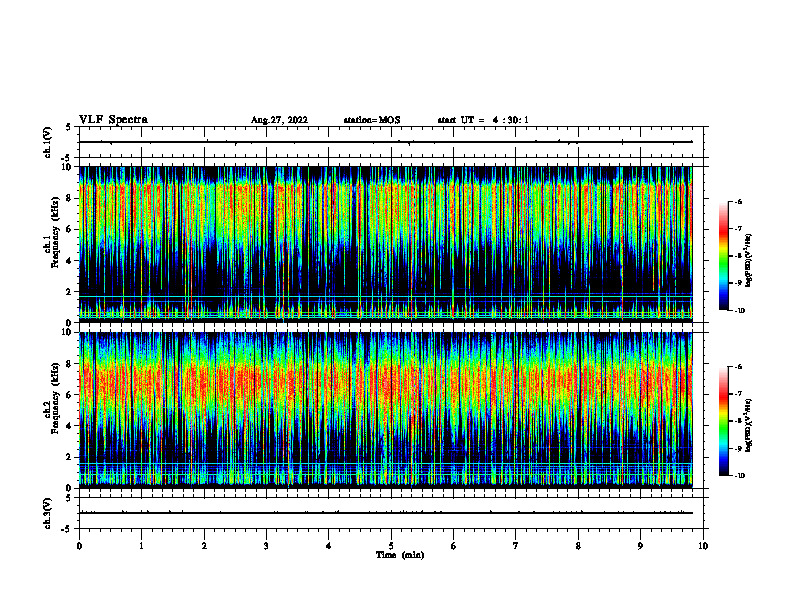Click the log(PSD) label beside ch.1 color bar
This screenshot has width=792, height=612.
(749, 261)
